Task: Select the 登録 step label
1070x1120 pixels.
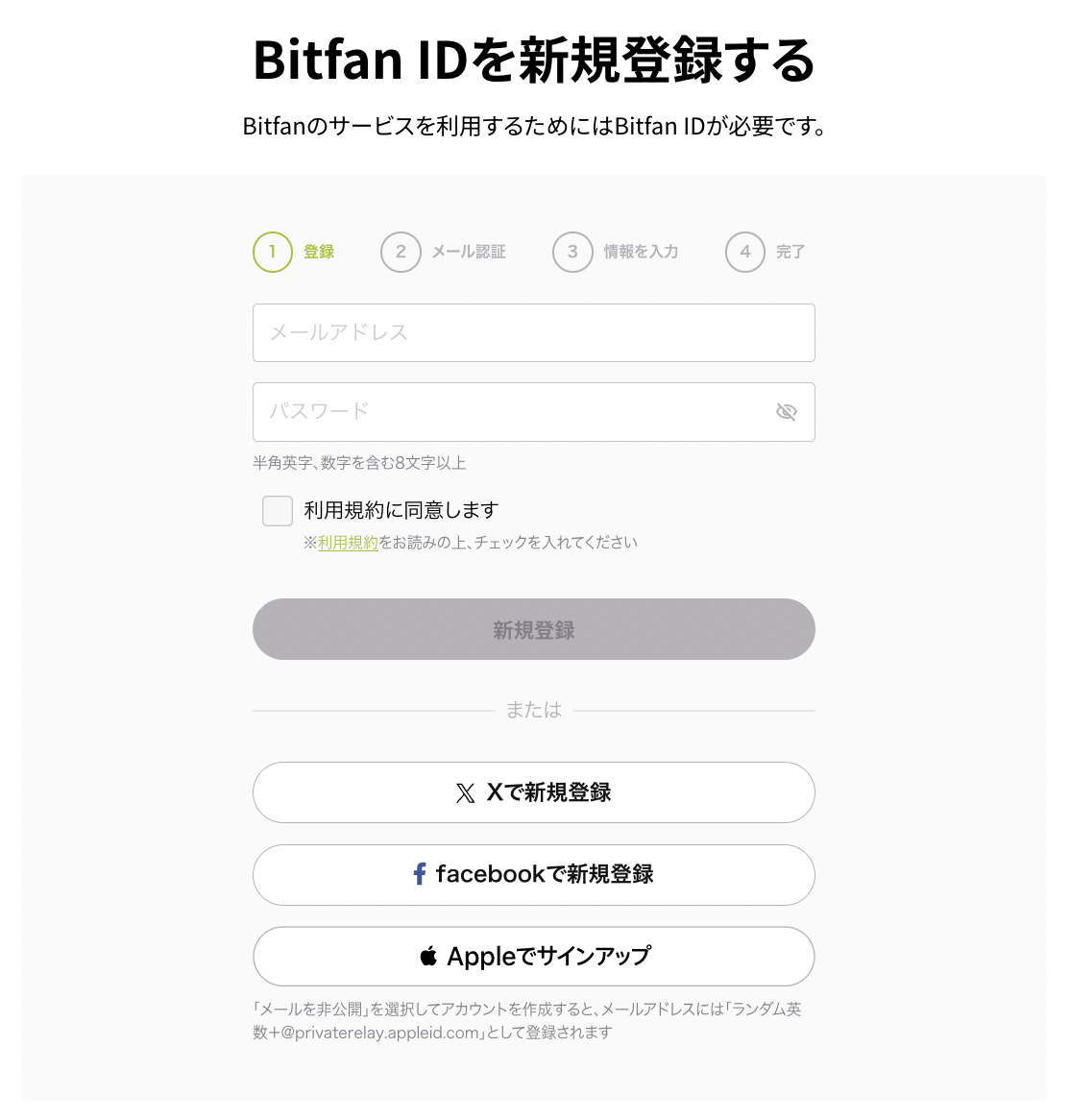Action: (x=319, y=252)
